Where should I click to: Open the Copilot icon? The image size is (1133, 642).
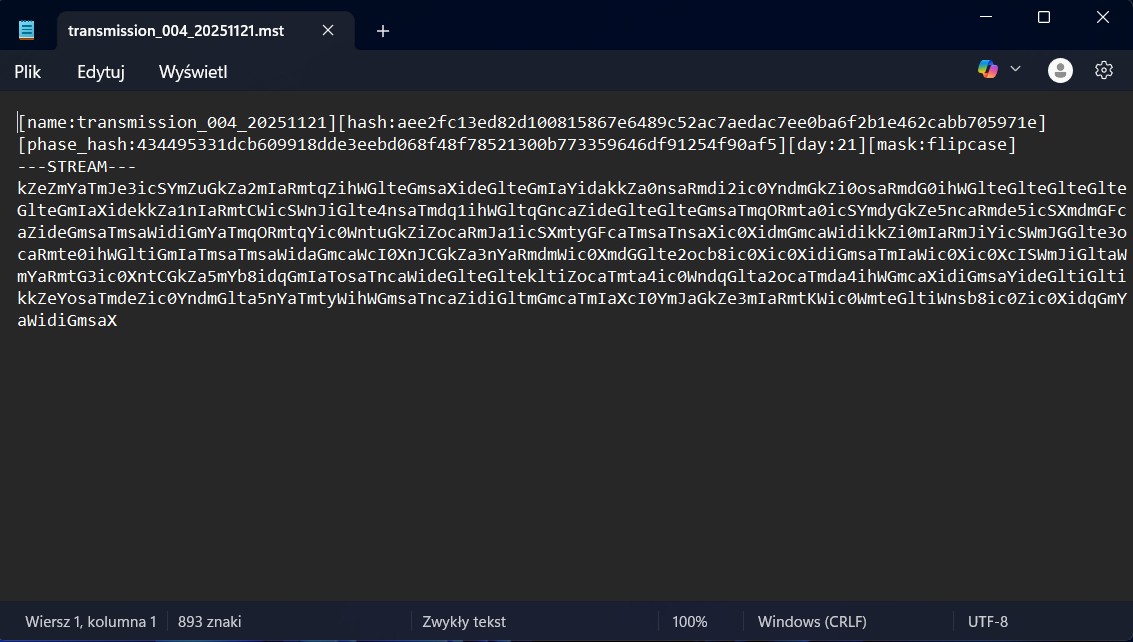[x=988, y=69]
